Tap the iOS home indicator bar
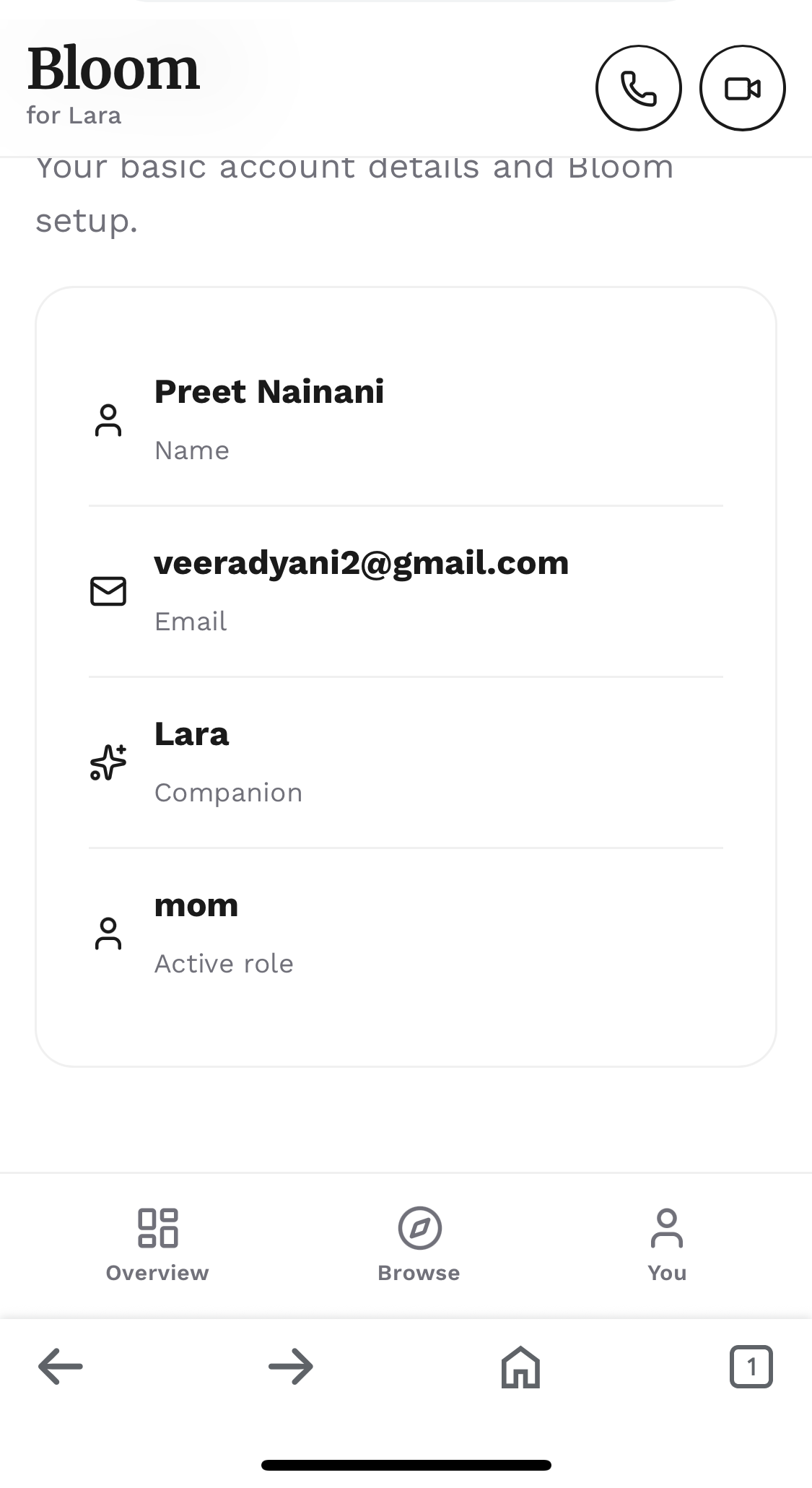 (406, 1465)
